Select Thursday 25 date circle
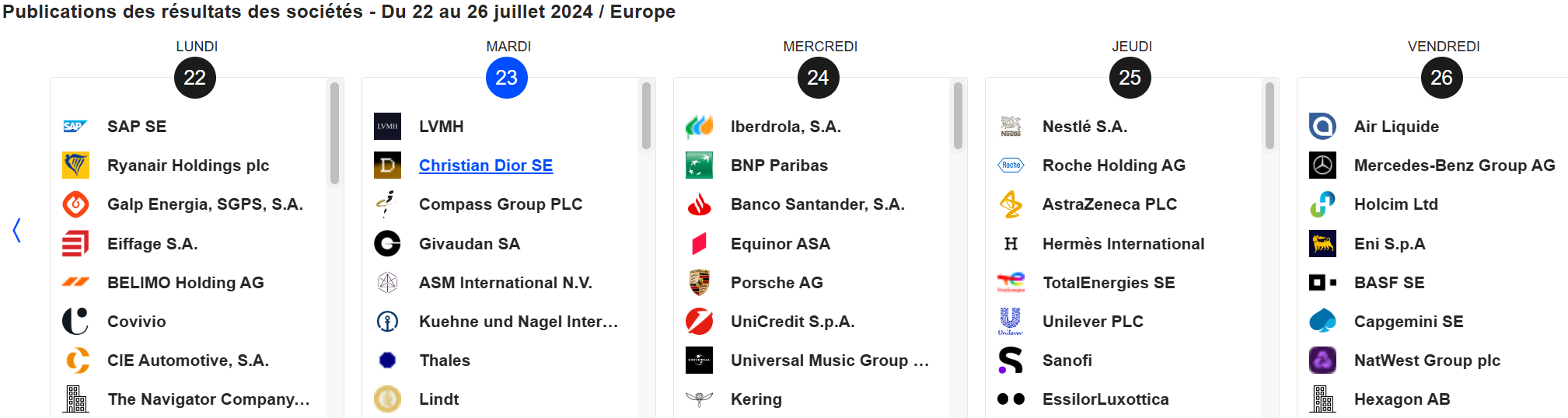1568x418 pixels. 1130,78
